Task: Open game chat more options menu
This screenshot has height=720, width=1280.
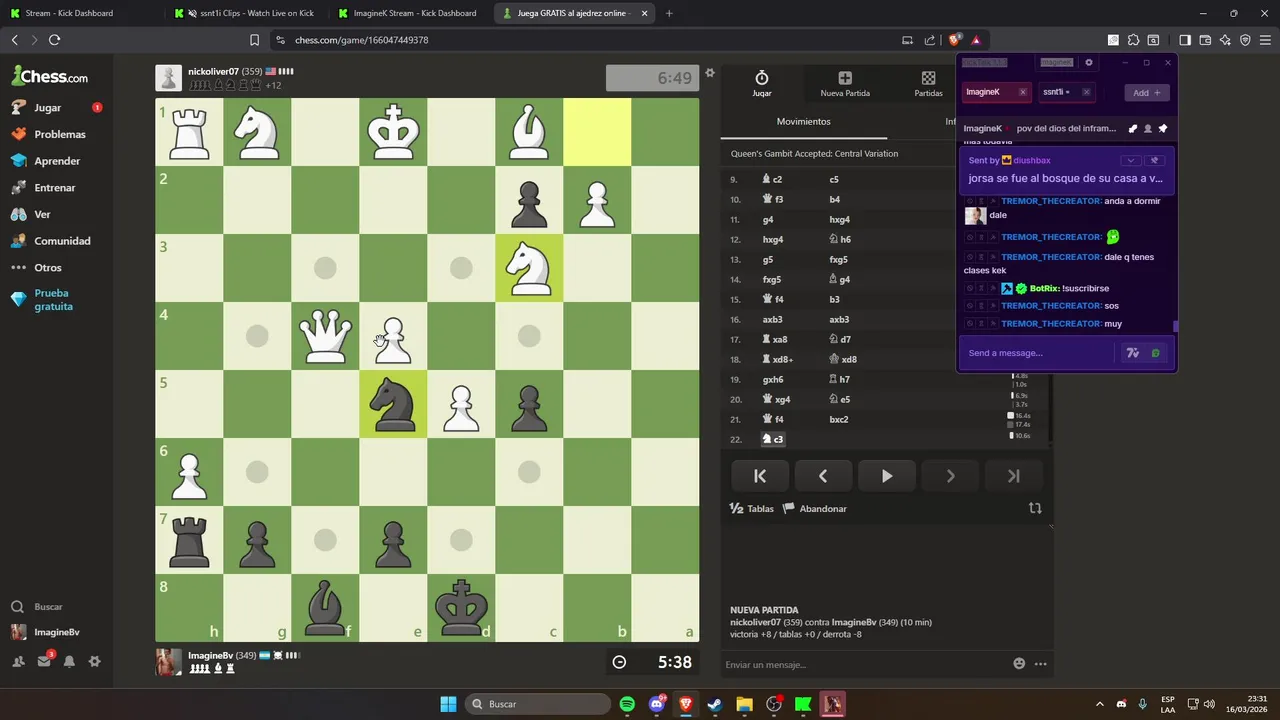Action: (1041, 663)
